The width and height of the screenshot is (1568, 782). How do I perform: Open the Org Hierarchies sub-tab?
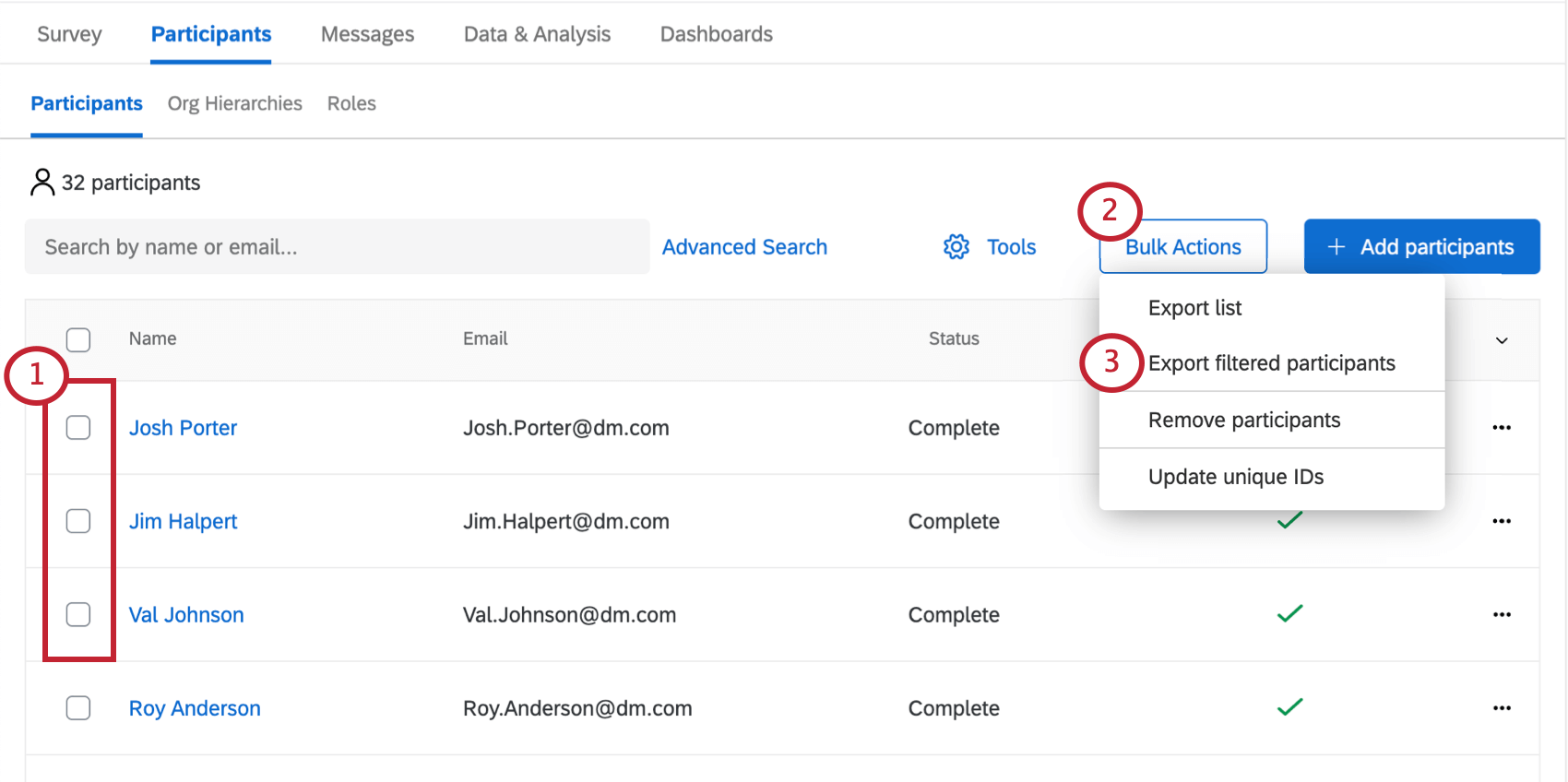click(234, 103)
